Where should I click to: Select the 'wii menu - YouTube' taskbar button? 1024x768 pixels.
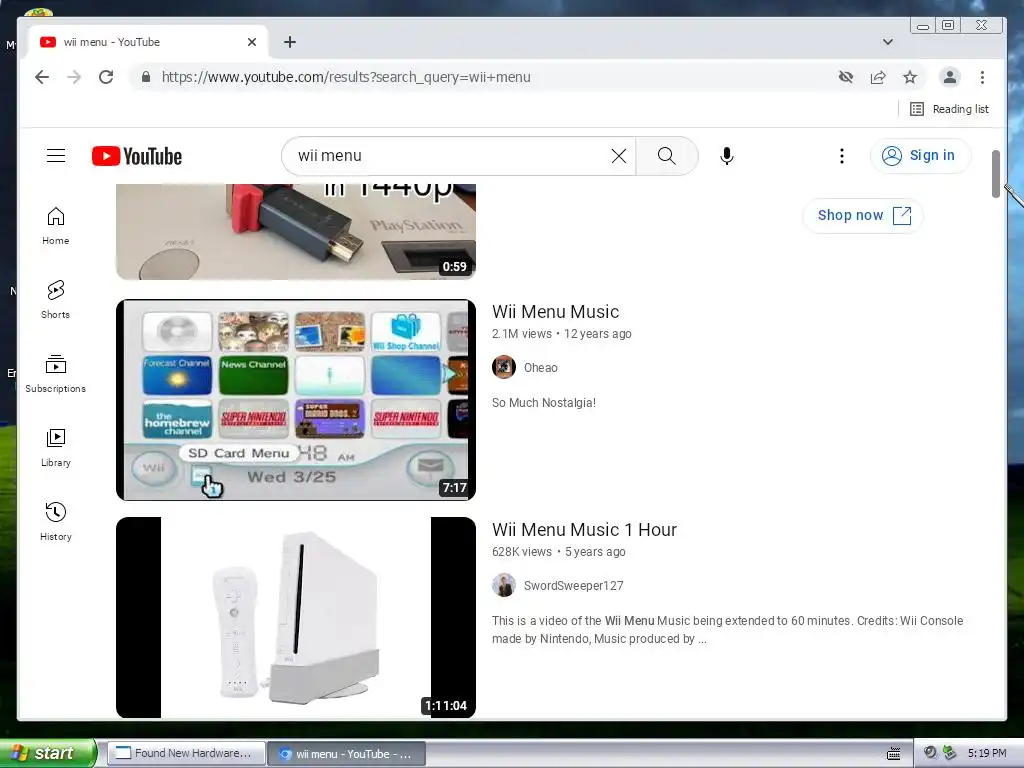point(347,754)
